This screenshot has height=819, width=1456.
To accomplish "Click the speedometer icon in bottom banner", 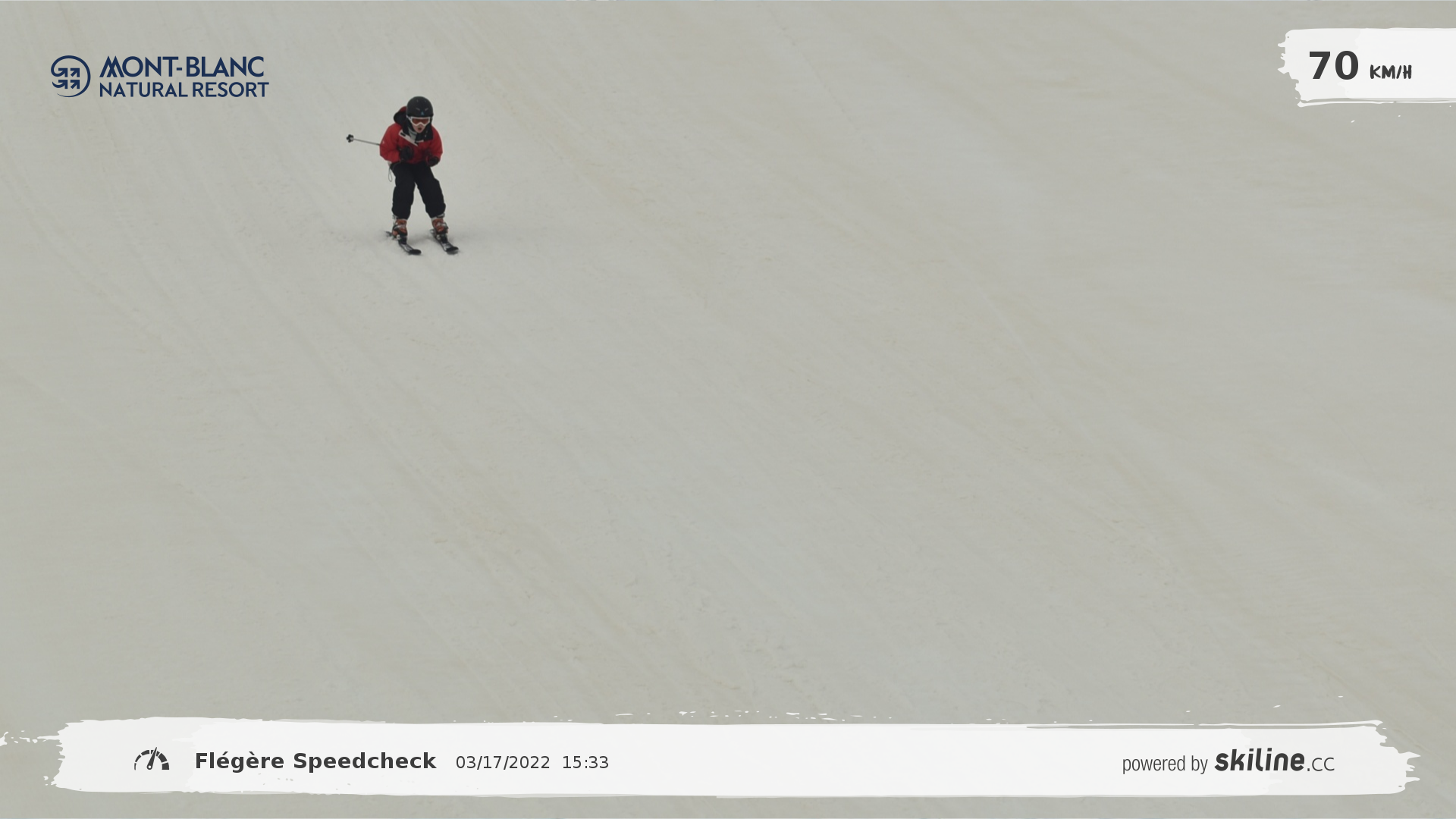I will pos(152,760).
